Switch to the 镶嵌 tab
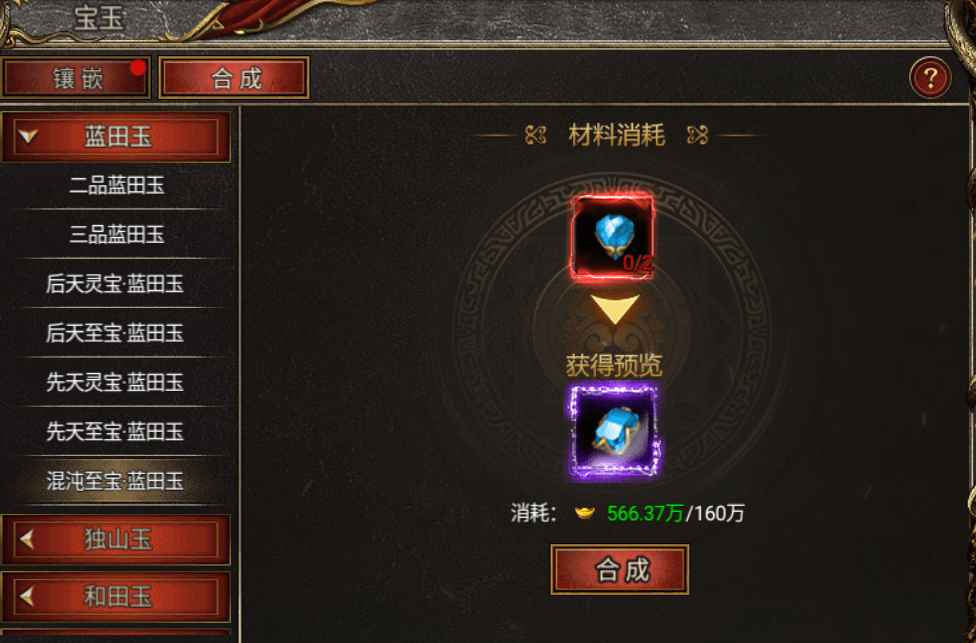976x643 pixels. pos(76,78)
